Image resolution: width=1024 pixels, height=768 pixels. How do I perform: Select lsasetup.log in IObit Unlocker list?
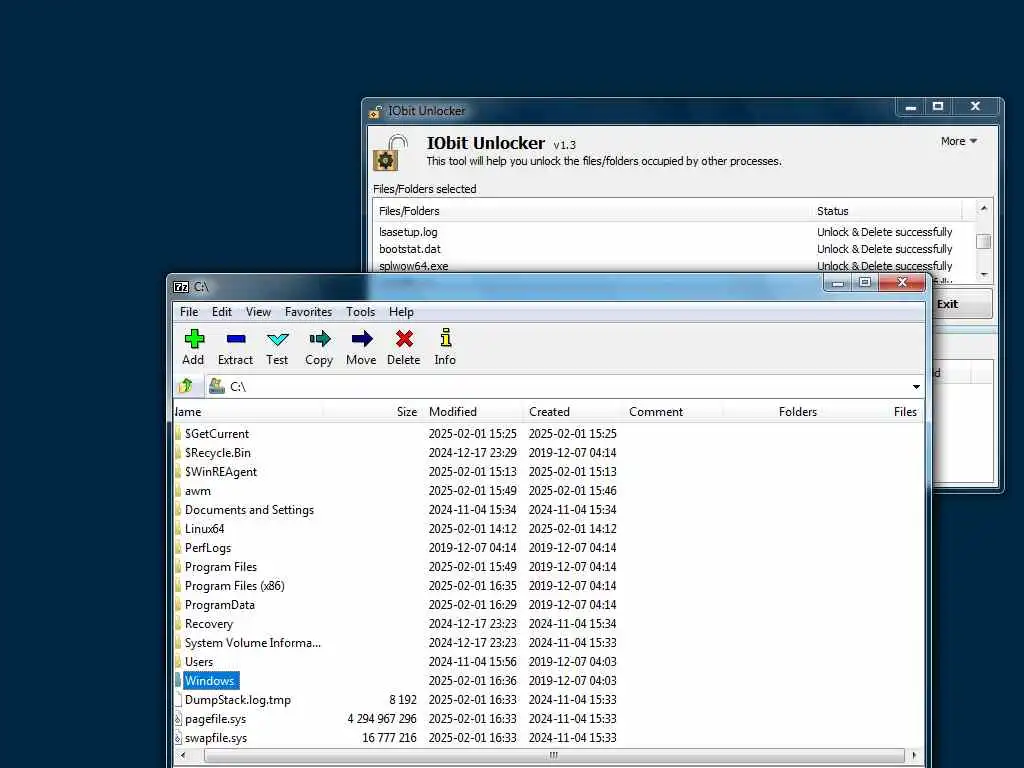tap(408, 232)
